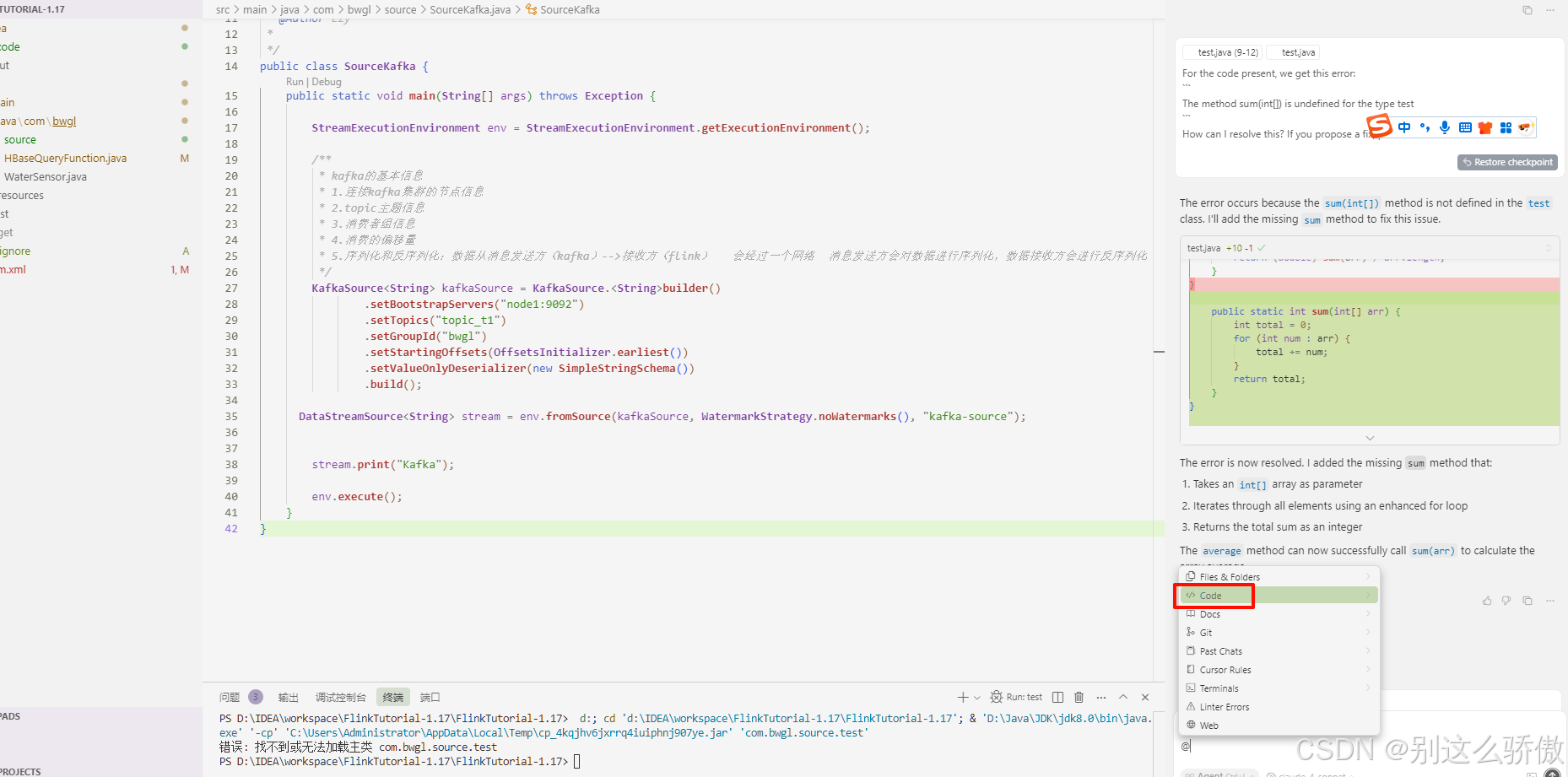1568x777 pixels.
Task: Open more options for the AI response
Action: pyautogui.click(x=1550, y=601)
